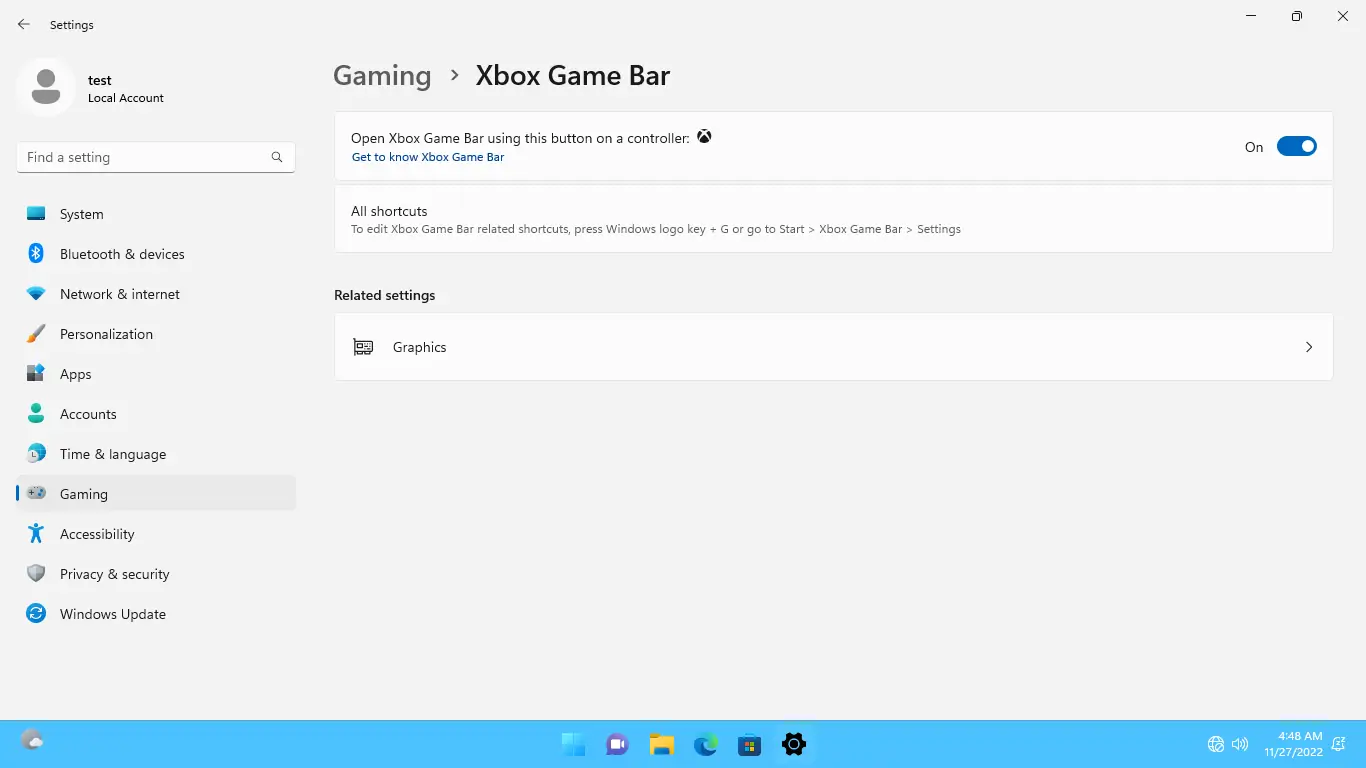
Task: Open the notification bell in the tray
Action: tap(1338, 744)
